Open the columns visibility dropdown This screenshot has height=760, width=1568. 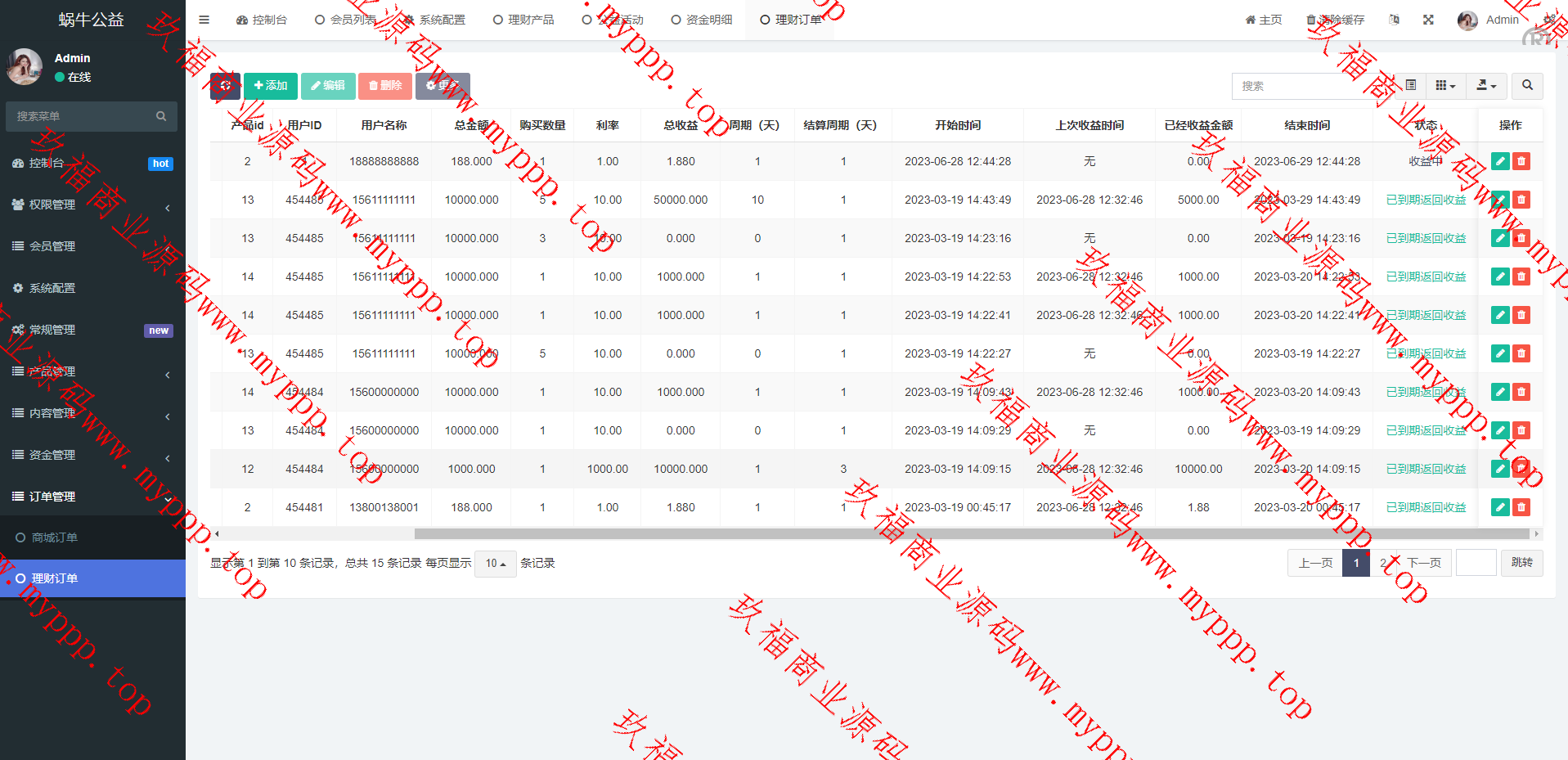tap(1445, 86)
